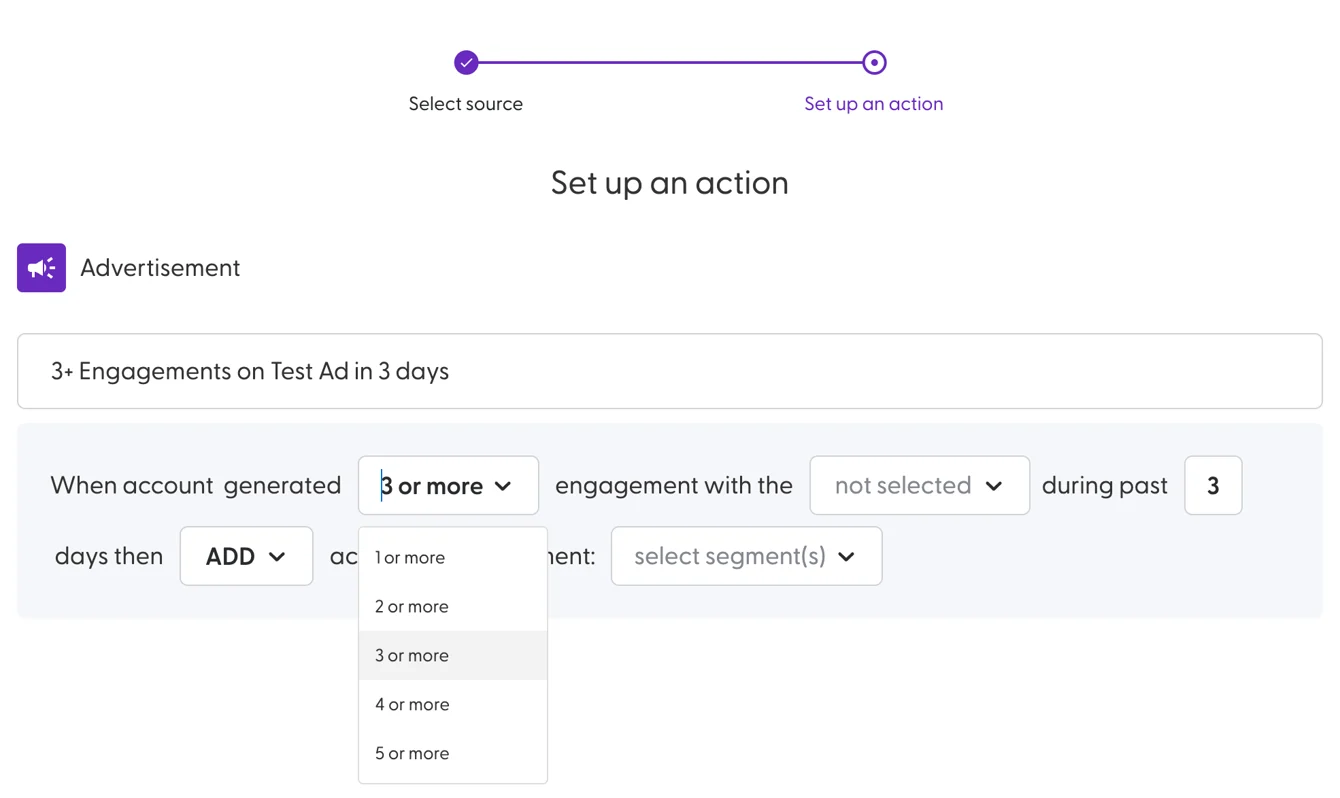Click the 'engagement with the' text
The width and height of the screenshot is (1340, 798).
(674, 485)
